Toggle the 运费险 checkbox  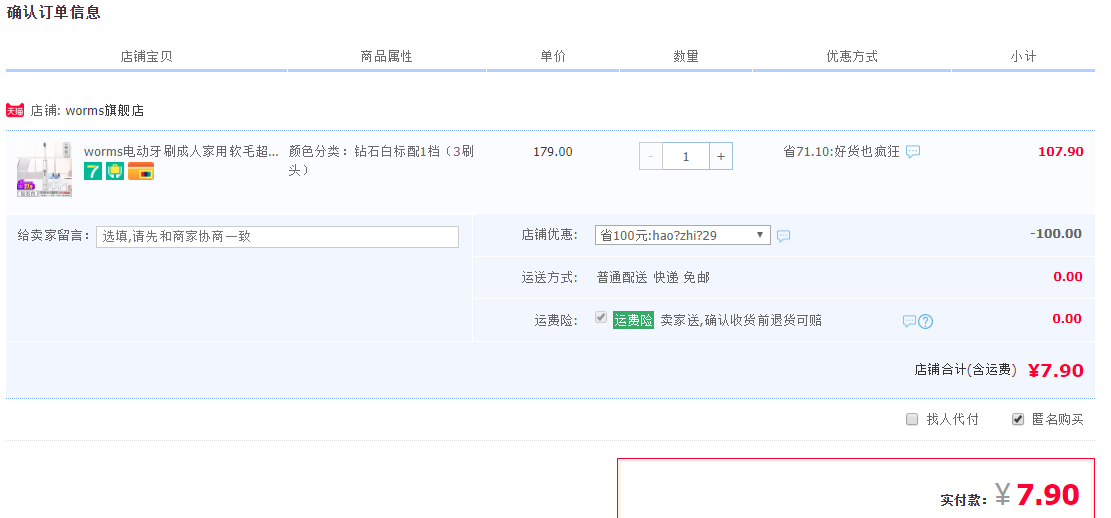click(x=601, y=317)
